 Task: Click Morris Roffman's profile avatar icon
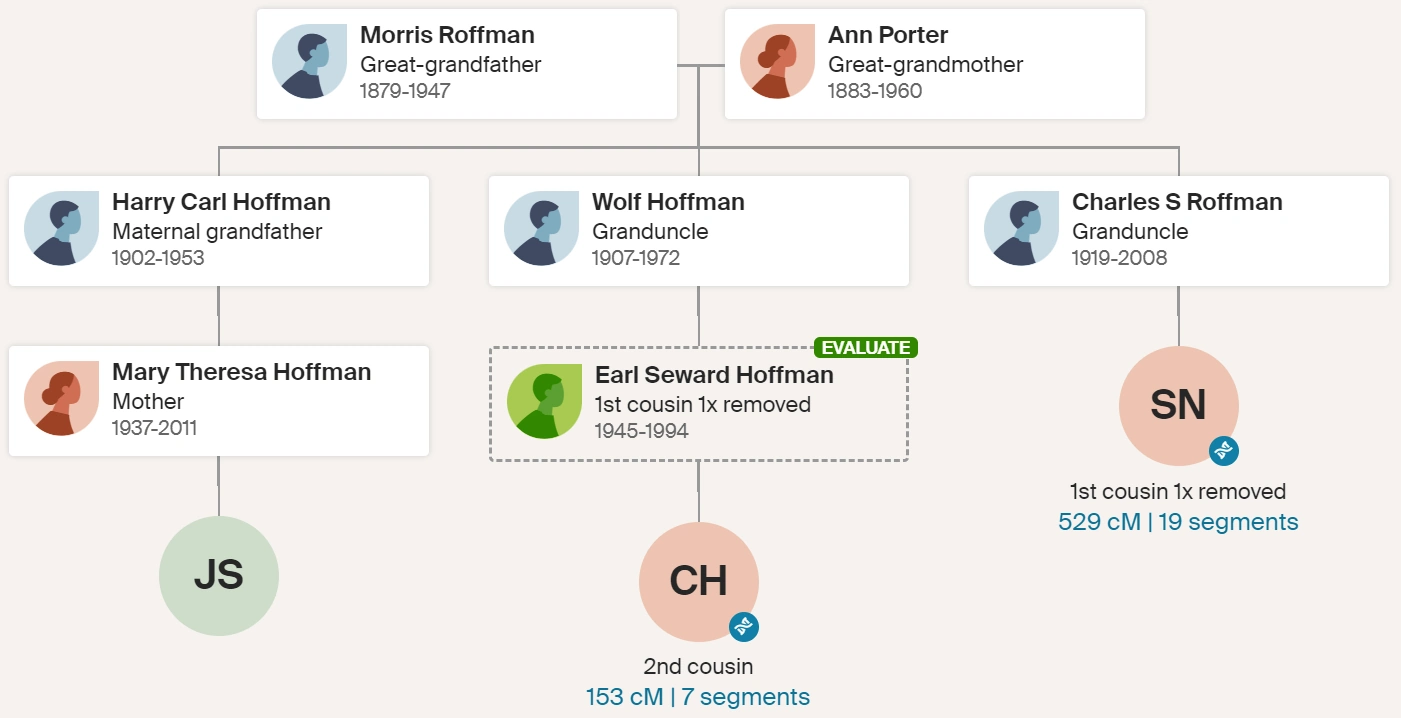309,62
